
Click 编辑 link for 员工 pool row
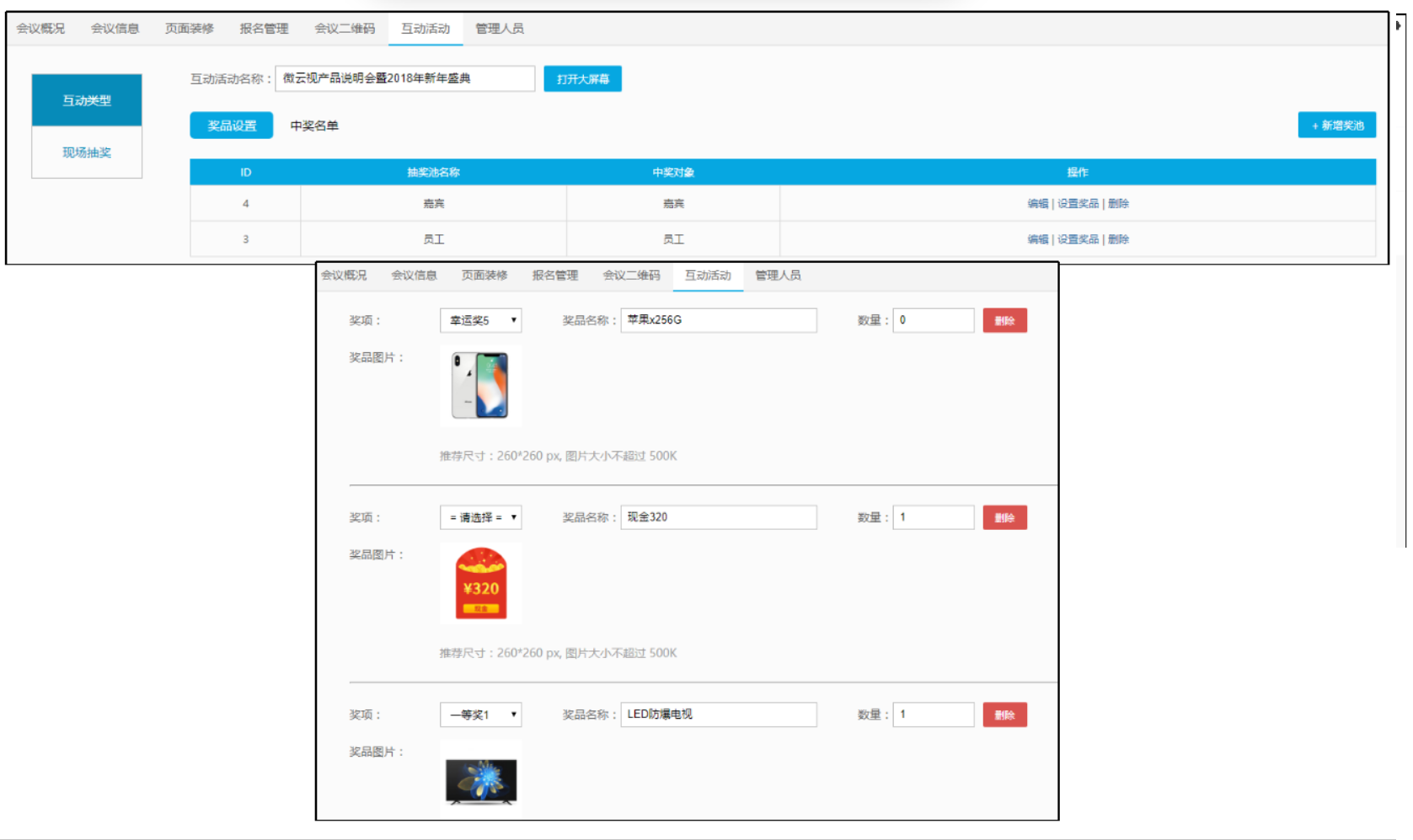pyautogui.click(x=1037, y=239)
